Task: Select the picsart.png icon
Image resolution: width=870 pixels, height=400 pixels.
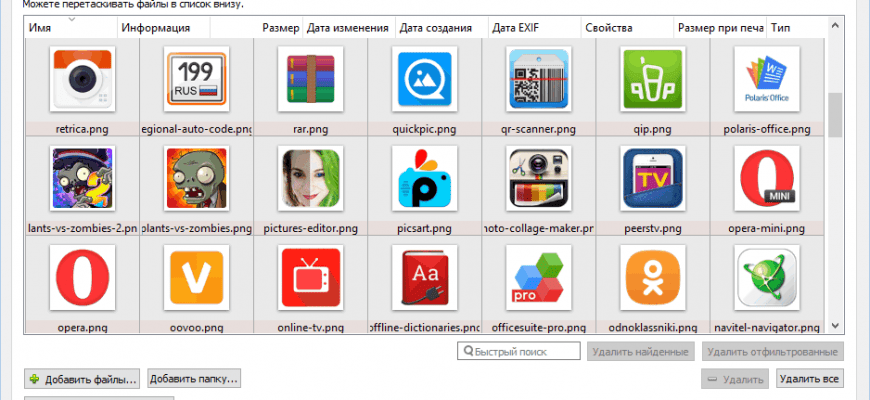Action: (424, 178)
